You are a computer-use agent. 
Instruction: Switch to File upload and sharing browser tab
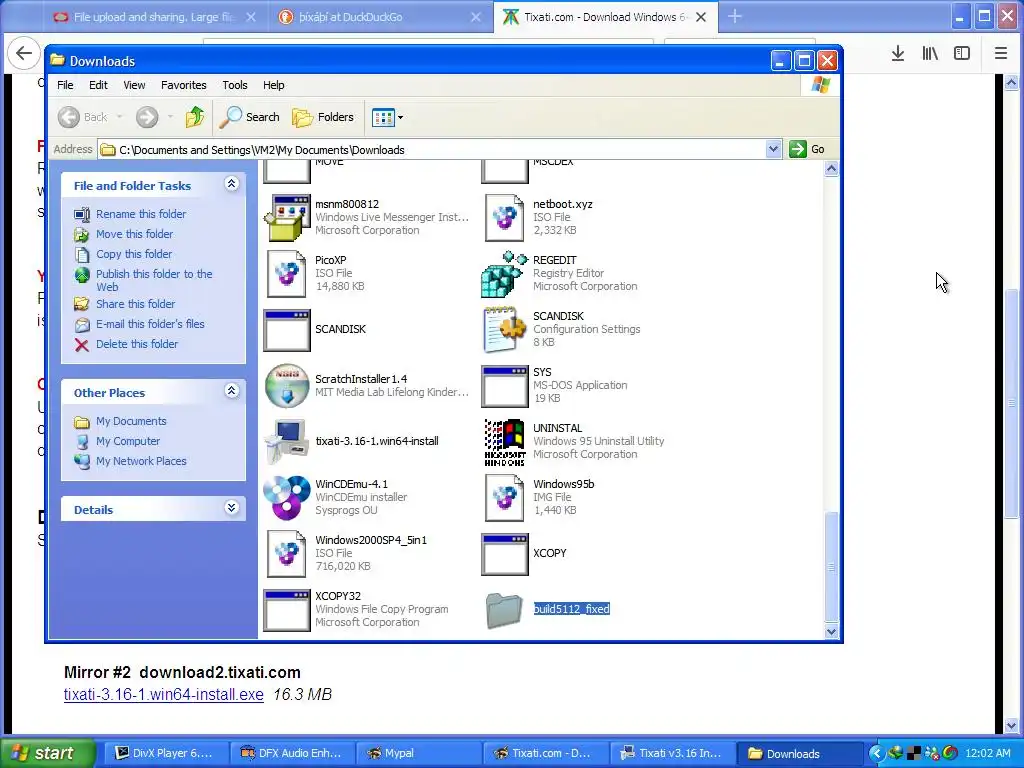[x=155, y=17]
